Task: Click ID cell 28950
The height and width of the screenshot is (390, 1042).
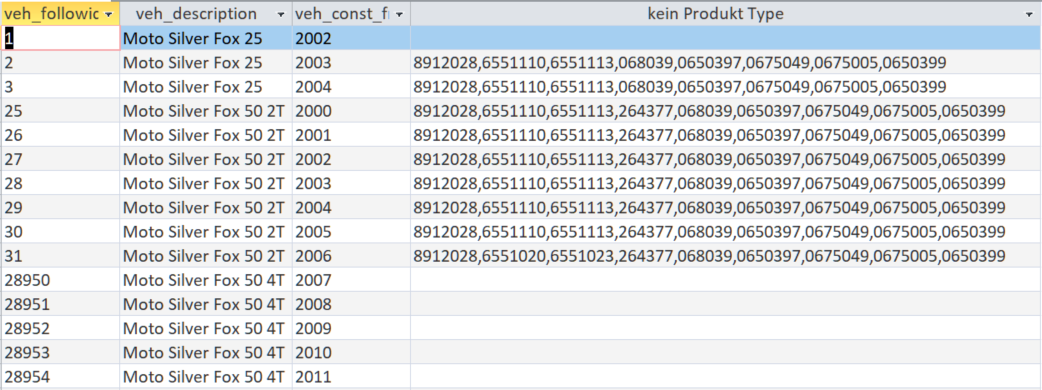Action: coord(60,280)
